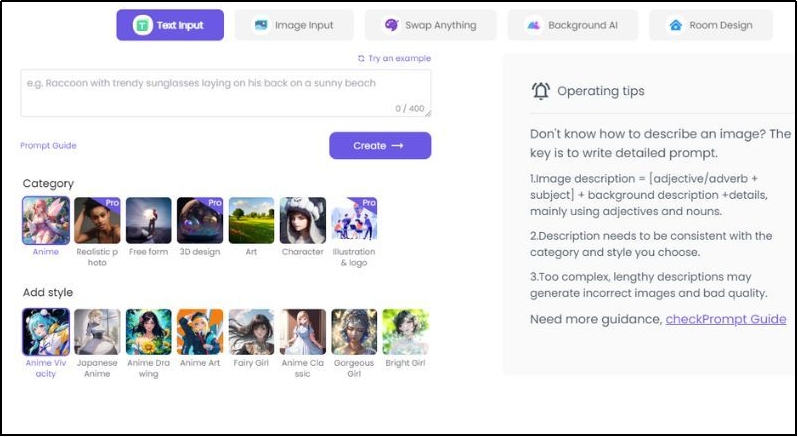Open the Image Input tab
Viewport: 798px width, 437px height.
point(294,25)
